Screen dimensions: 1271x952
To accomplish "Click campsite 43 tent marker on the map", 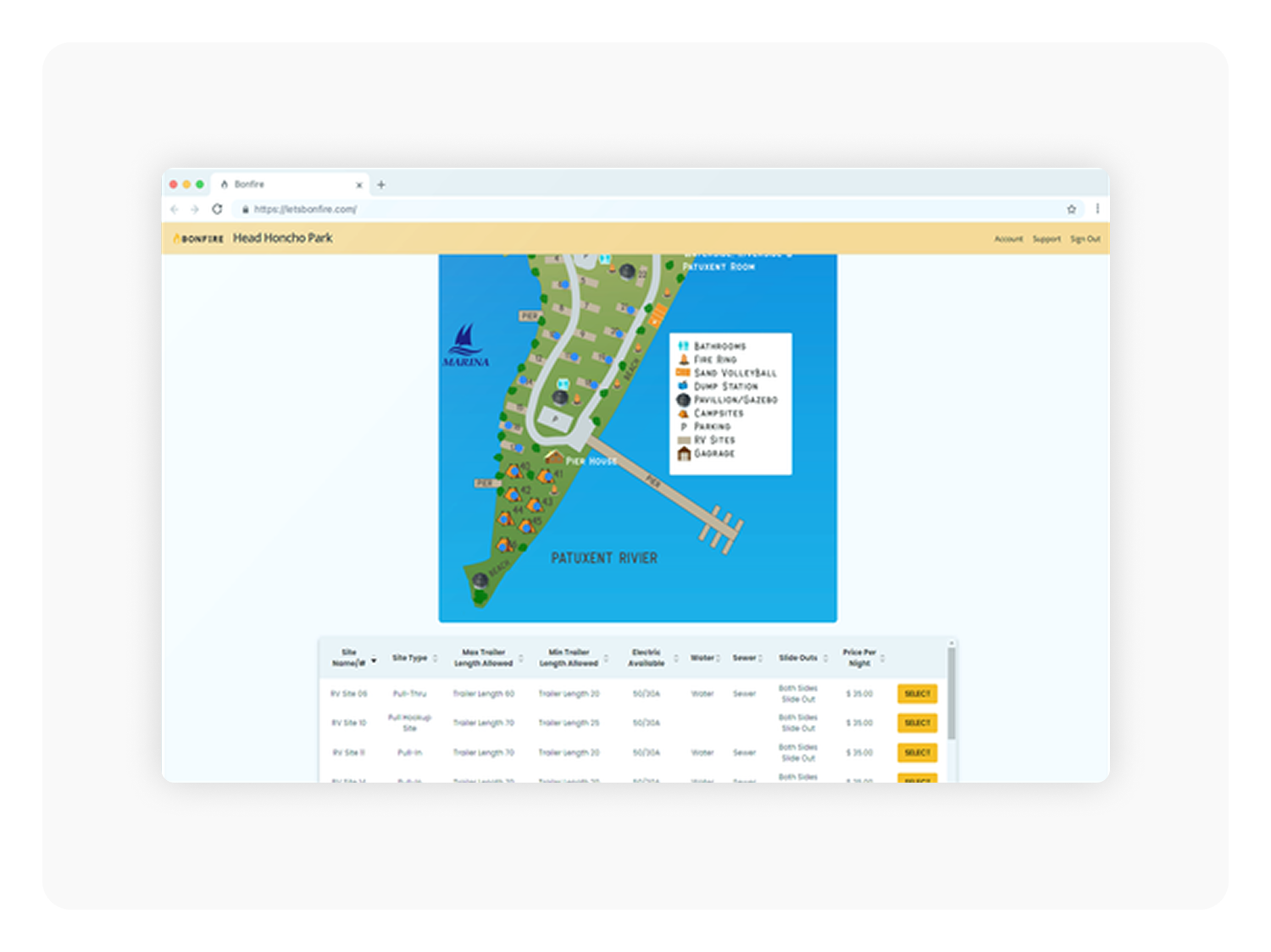I will click(536, 506).
